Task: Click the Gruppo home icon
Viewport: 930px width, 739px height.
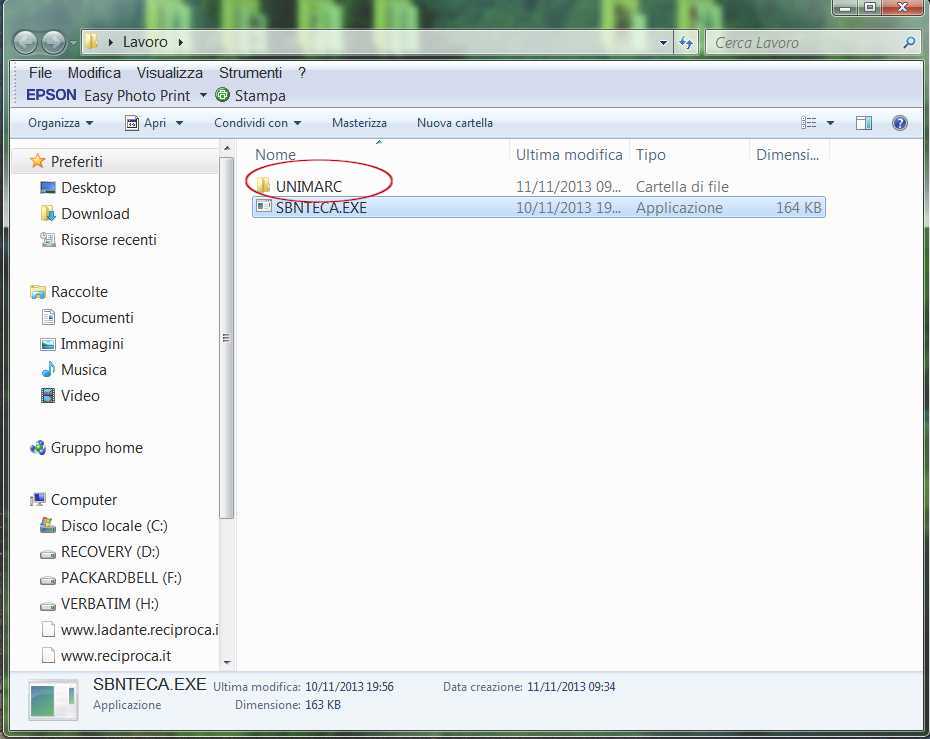Action: click(37, 447)
